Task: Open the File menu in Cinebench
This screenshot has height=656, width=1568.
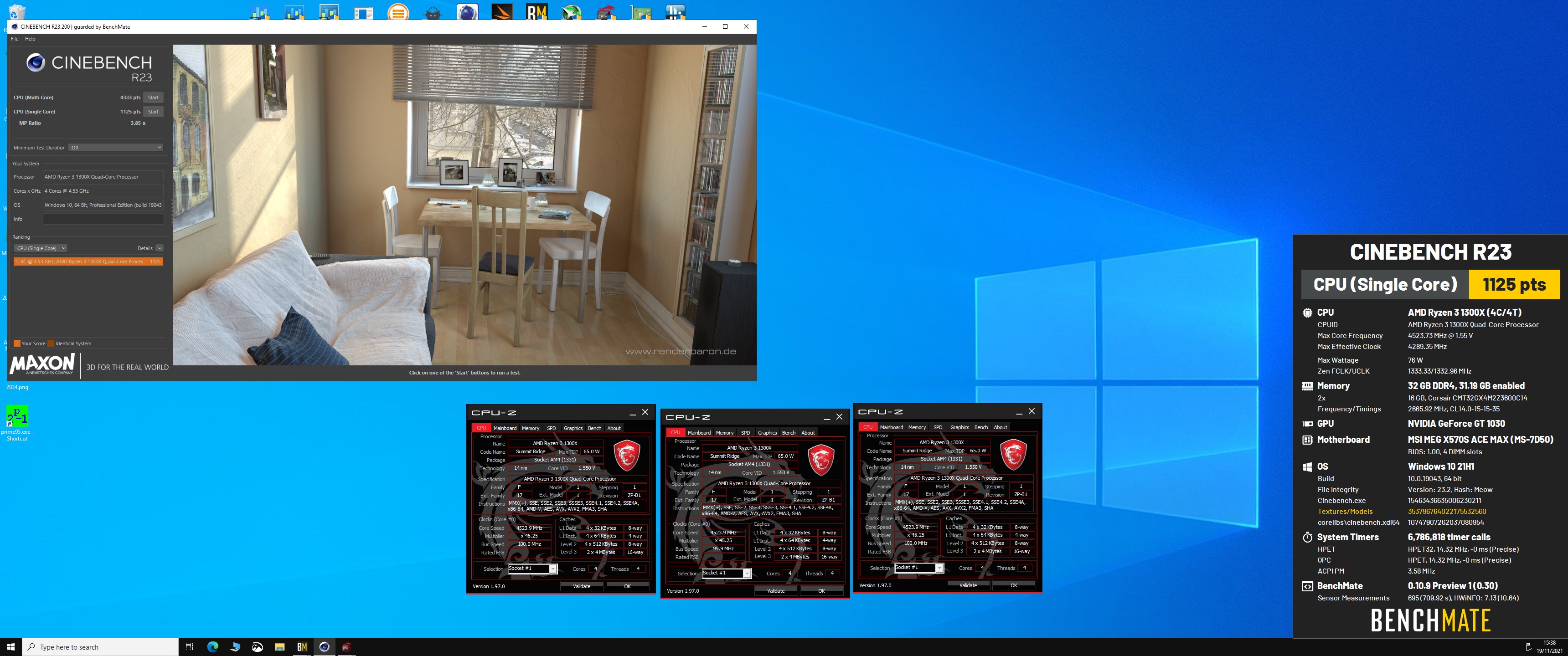Action: pyautogui.click(x=15, y=39)
